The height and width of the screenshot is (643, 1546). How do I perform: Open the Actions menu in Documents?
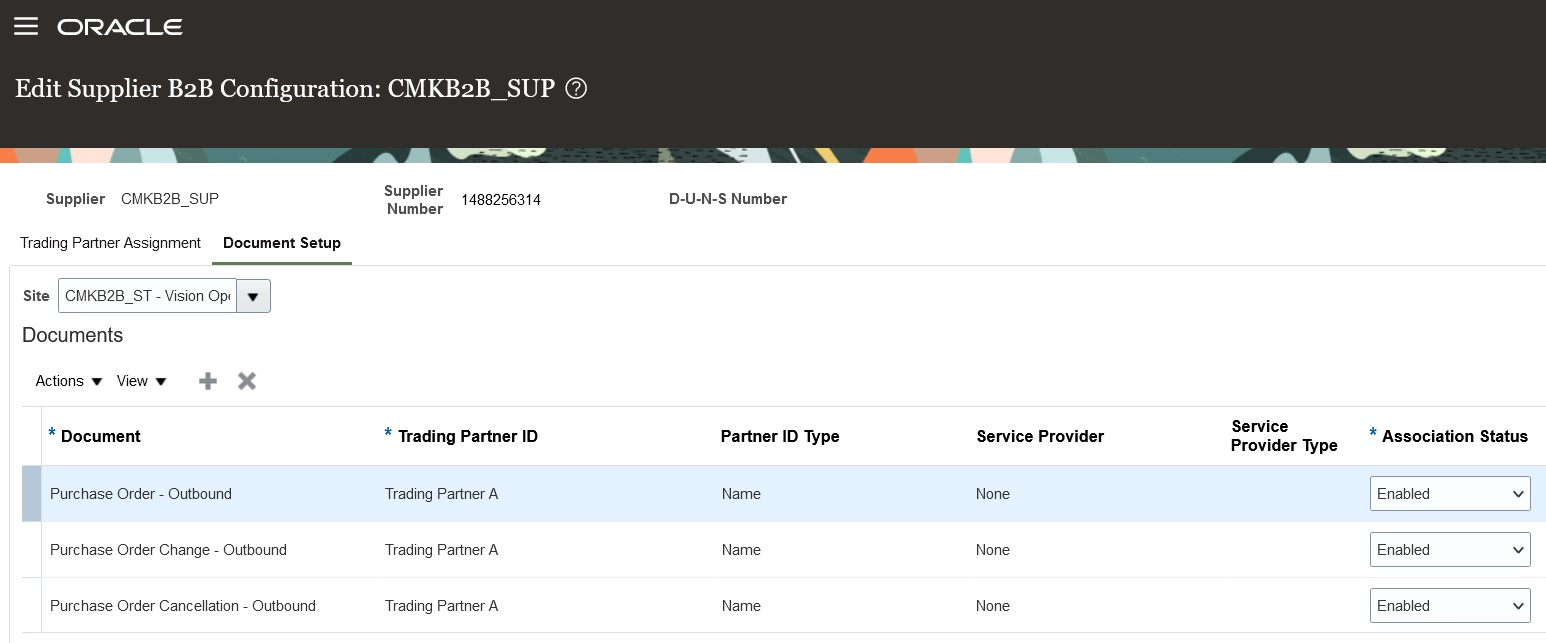click(66, 381)
